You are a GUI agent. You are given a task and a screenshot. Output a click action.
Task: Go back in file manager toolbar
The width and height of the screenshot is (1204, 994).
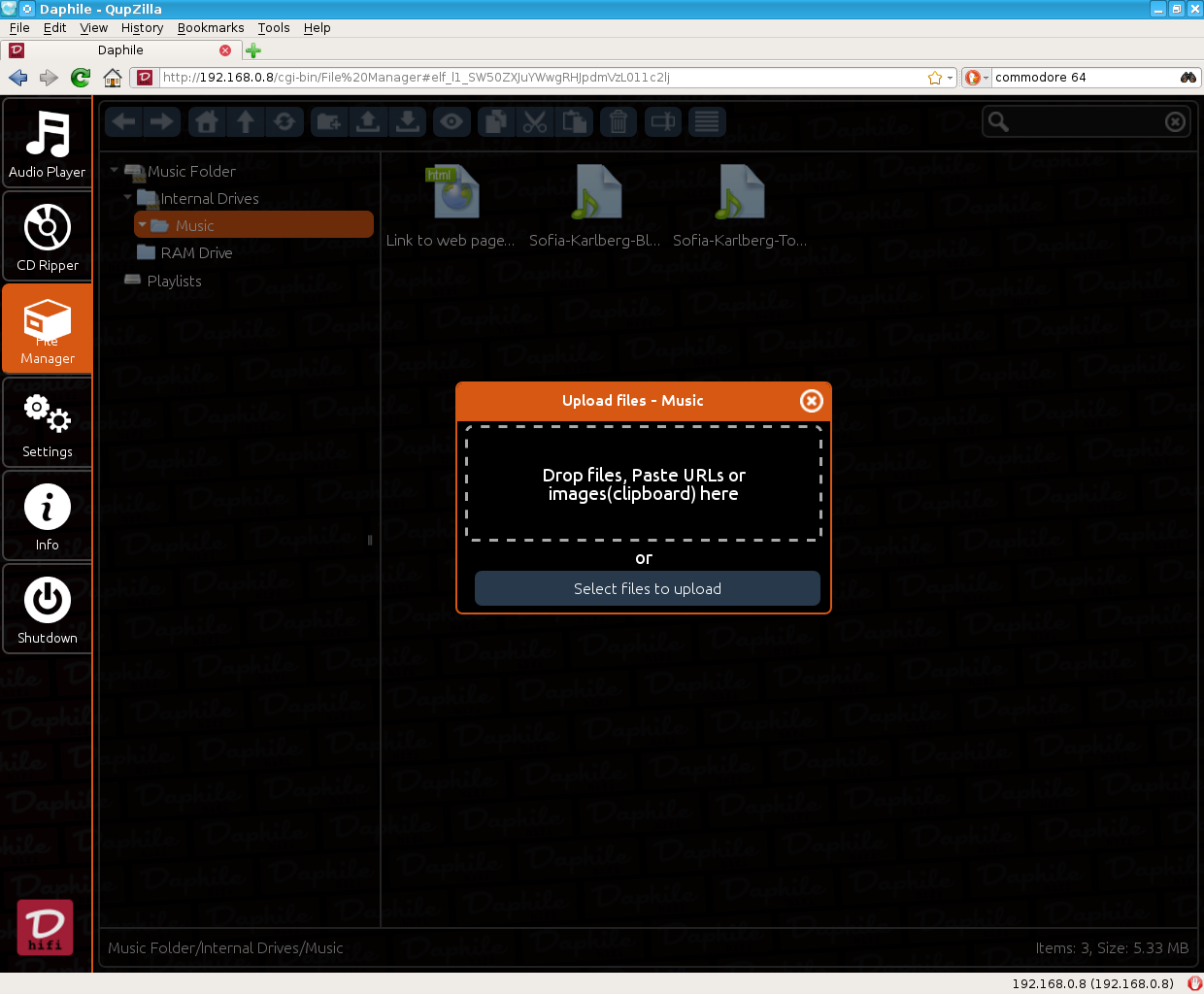[x=123, y=121]
